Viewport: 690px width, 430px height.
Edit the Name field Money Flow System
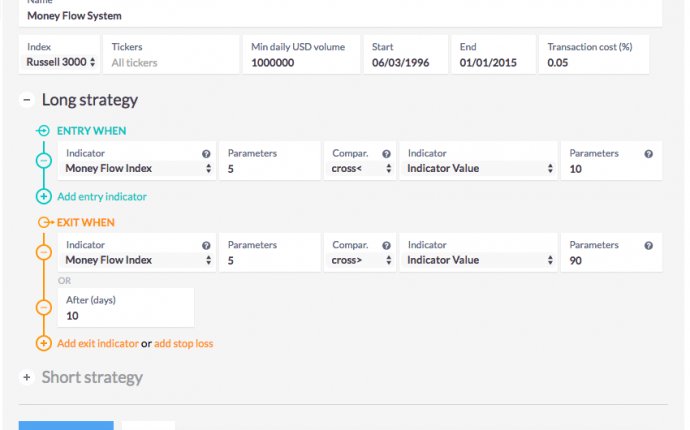pyautogui.click(x=340, y=13)
